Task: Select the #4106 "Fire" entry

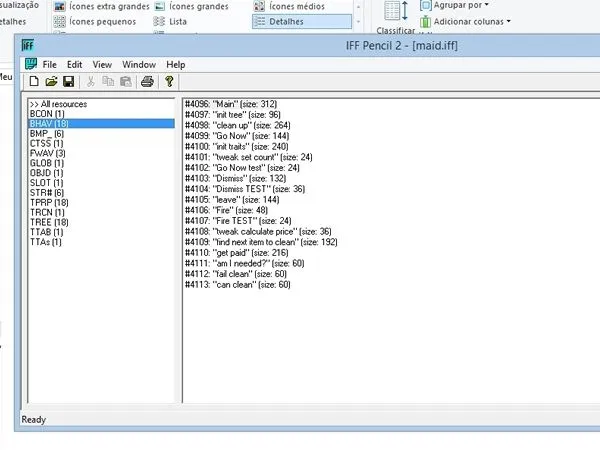Action: [x=226, y=210]
